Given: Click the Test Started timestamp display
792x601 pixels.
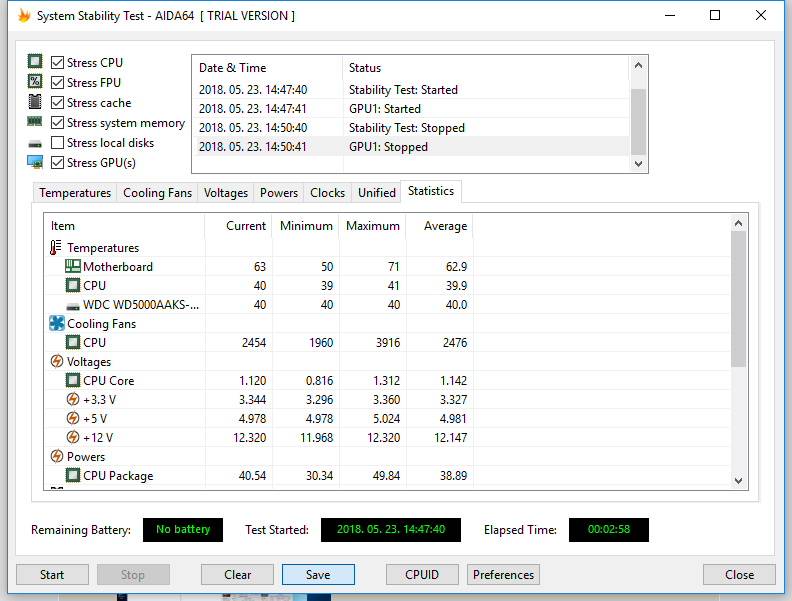Looking at the screenshot, I should tap(390, 529).
